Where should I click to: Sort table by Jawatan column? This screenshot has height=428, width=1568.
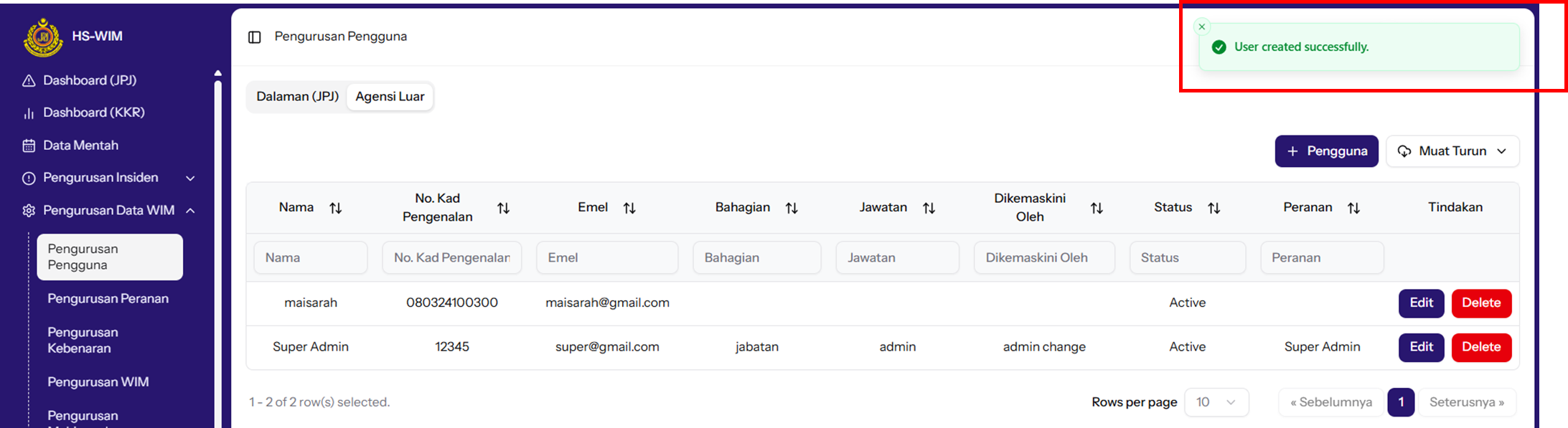pos(929,208)
